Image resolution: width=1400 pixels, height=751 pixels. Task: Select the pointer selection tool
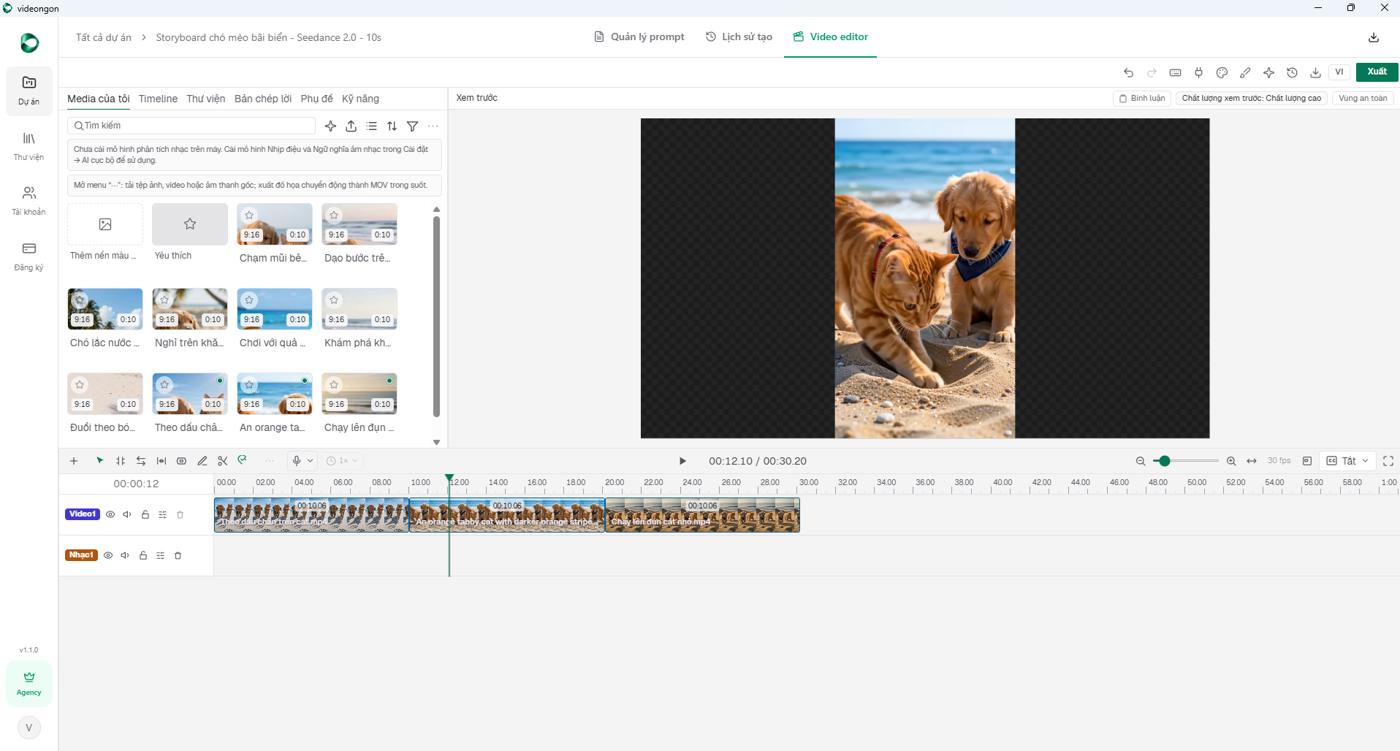pyautogui.click(x=99, y=461)
